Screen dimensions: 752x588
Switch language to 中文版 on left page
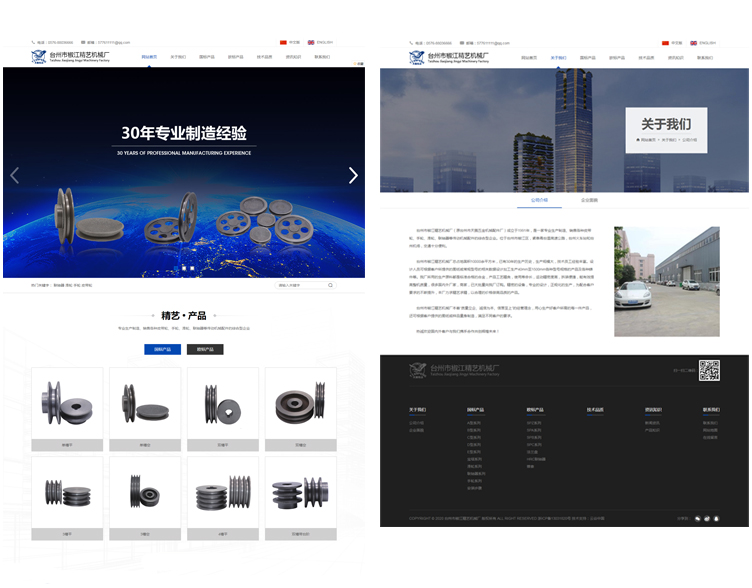(x=294, y=43)
